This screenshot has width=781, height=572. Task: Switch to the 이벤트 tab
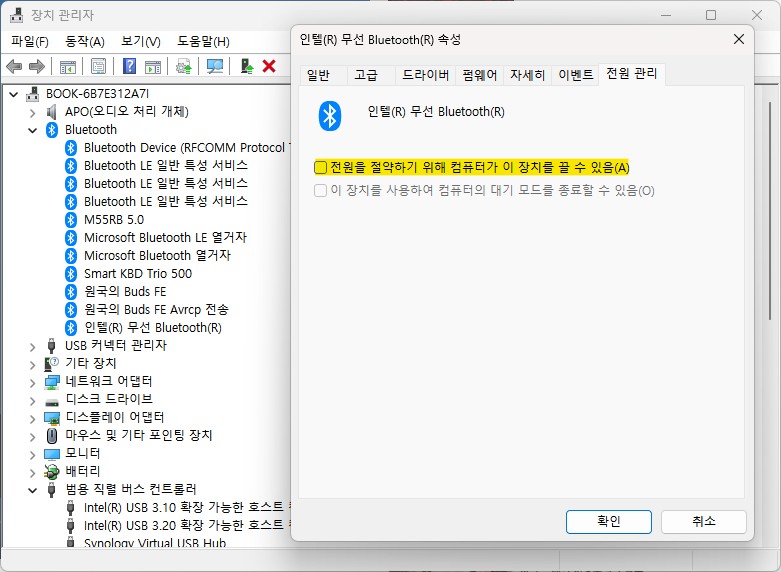coord(575,75)
